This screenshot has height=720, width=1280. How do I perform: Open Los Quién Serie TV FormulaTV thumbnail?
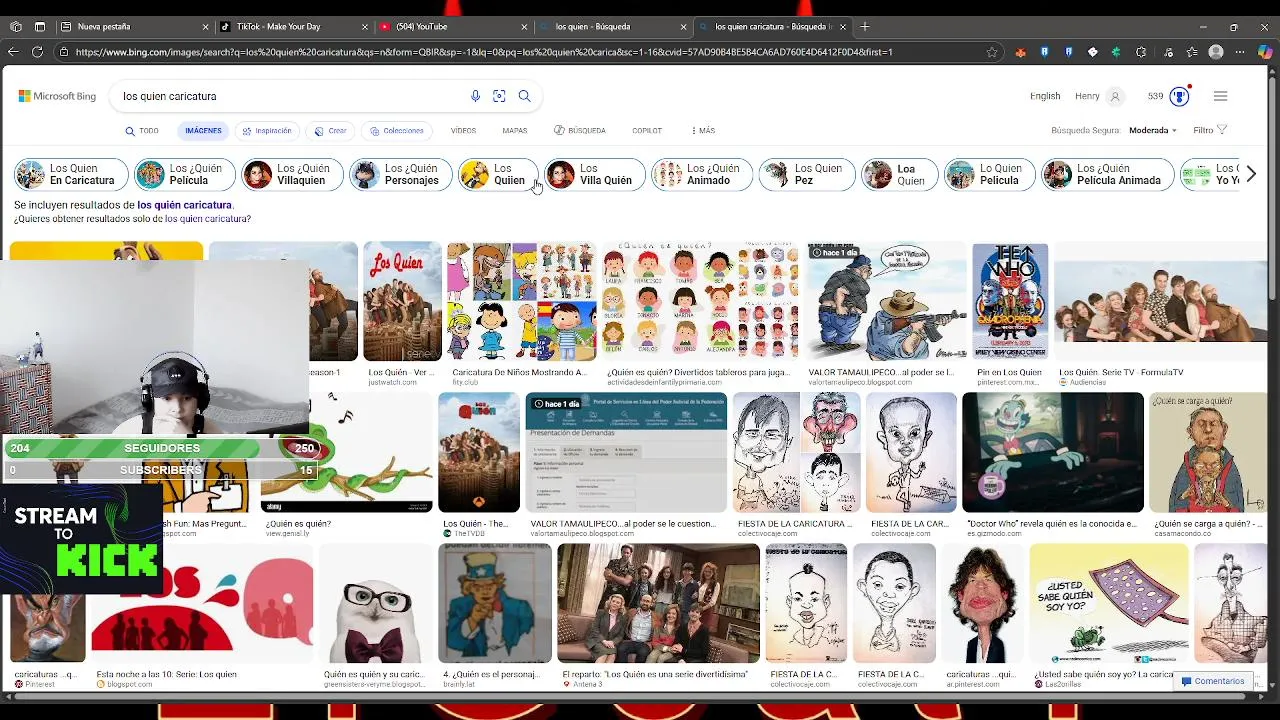click(x=1161, y=301)
